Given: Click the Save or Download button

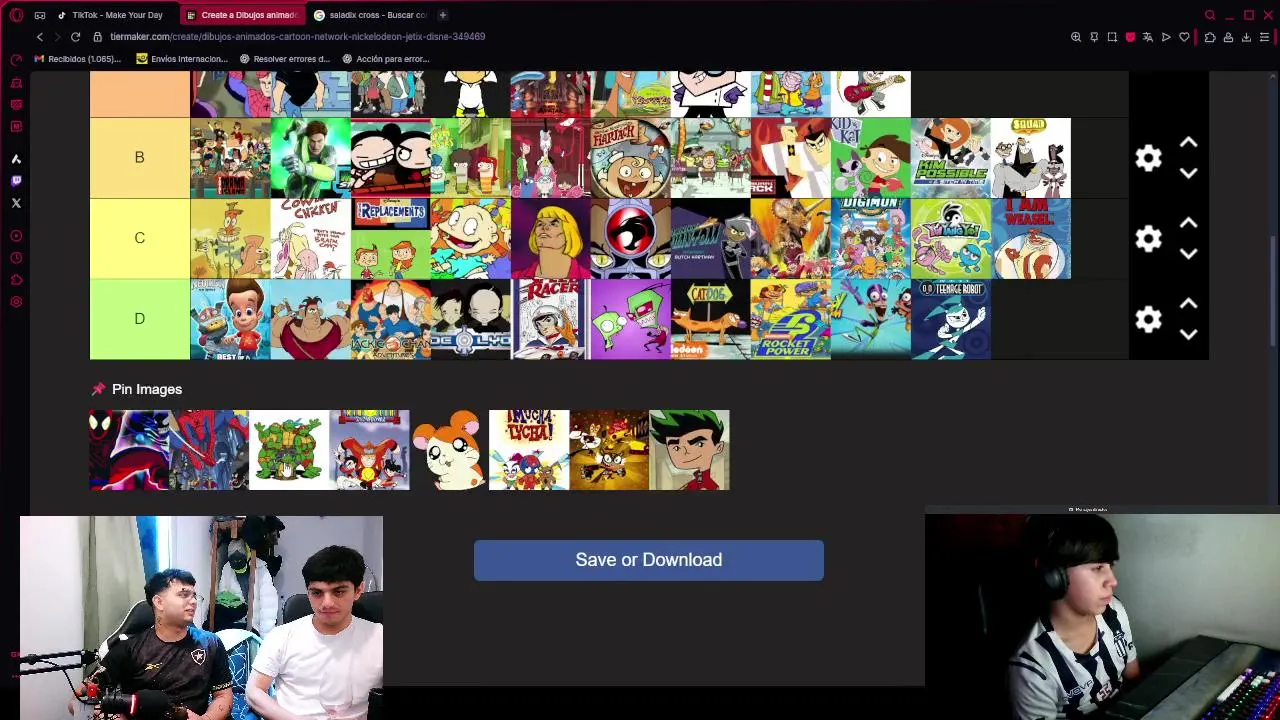Looking at the screenshot, I should (x=649, y=560).
